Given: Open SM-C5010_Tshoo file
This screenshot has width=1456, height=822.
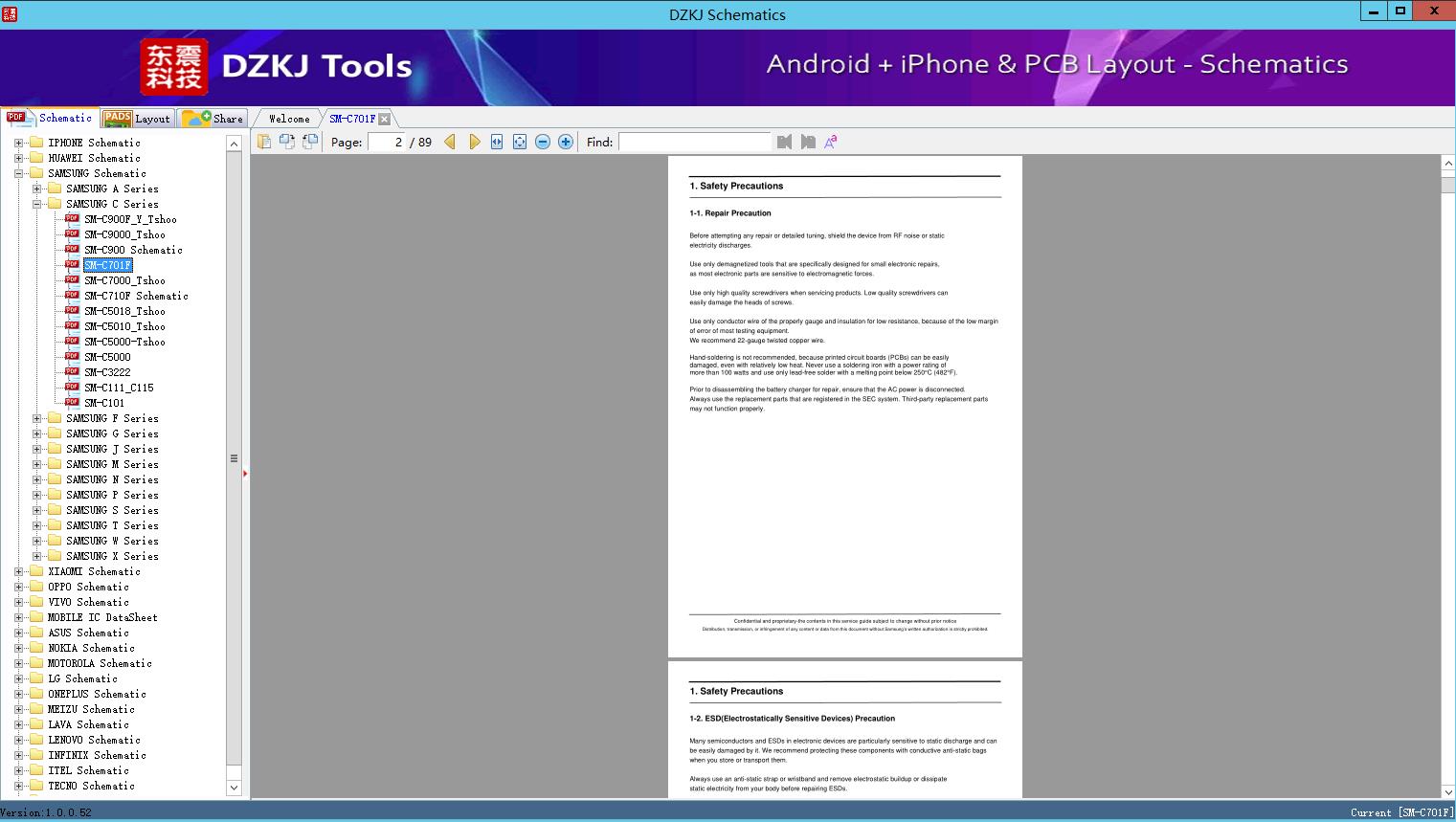Looking at the screenshot, I should coord(124,326).
